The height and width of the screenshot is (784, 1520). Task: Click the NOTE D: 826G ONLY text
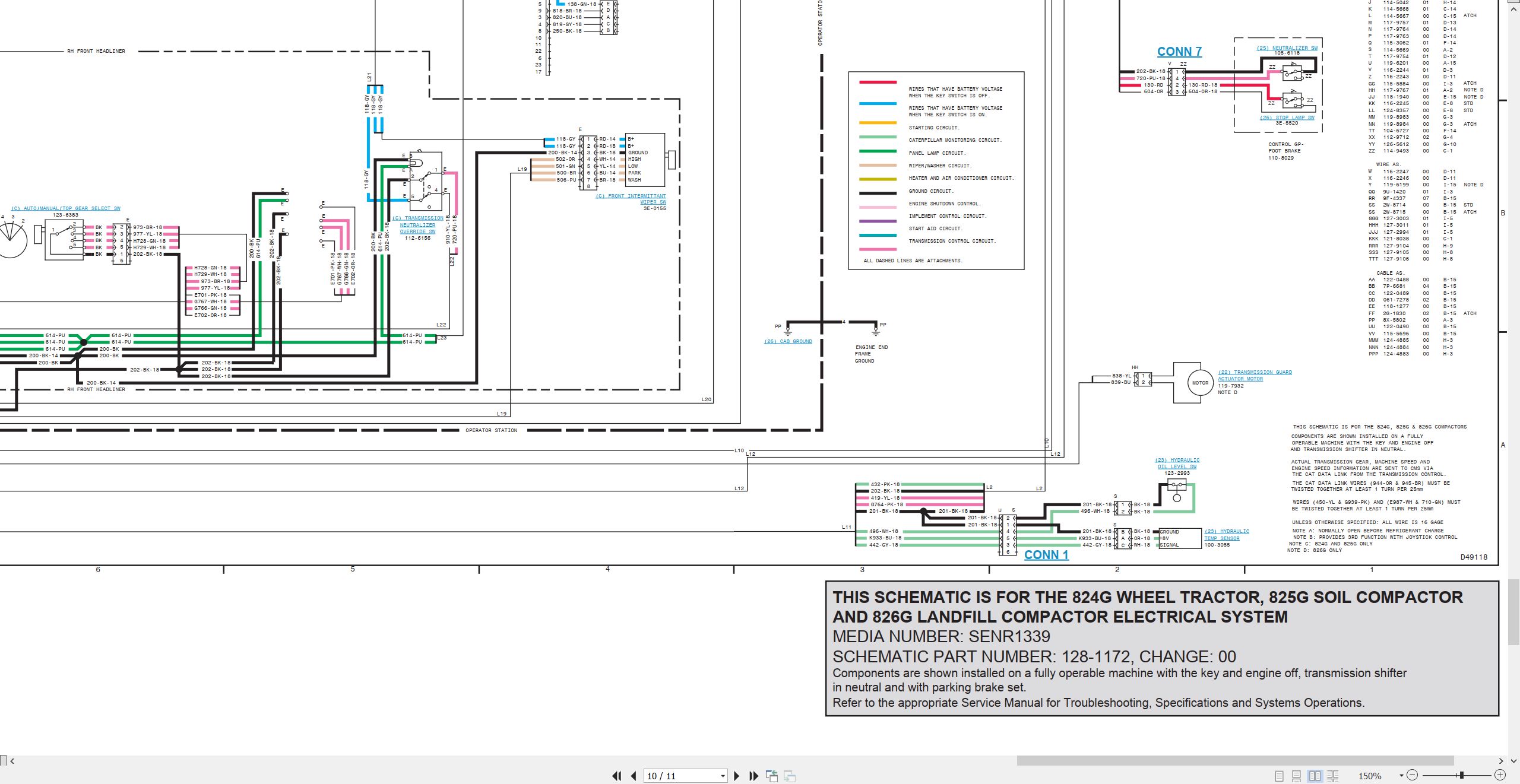coord(1314,550)
